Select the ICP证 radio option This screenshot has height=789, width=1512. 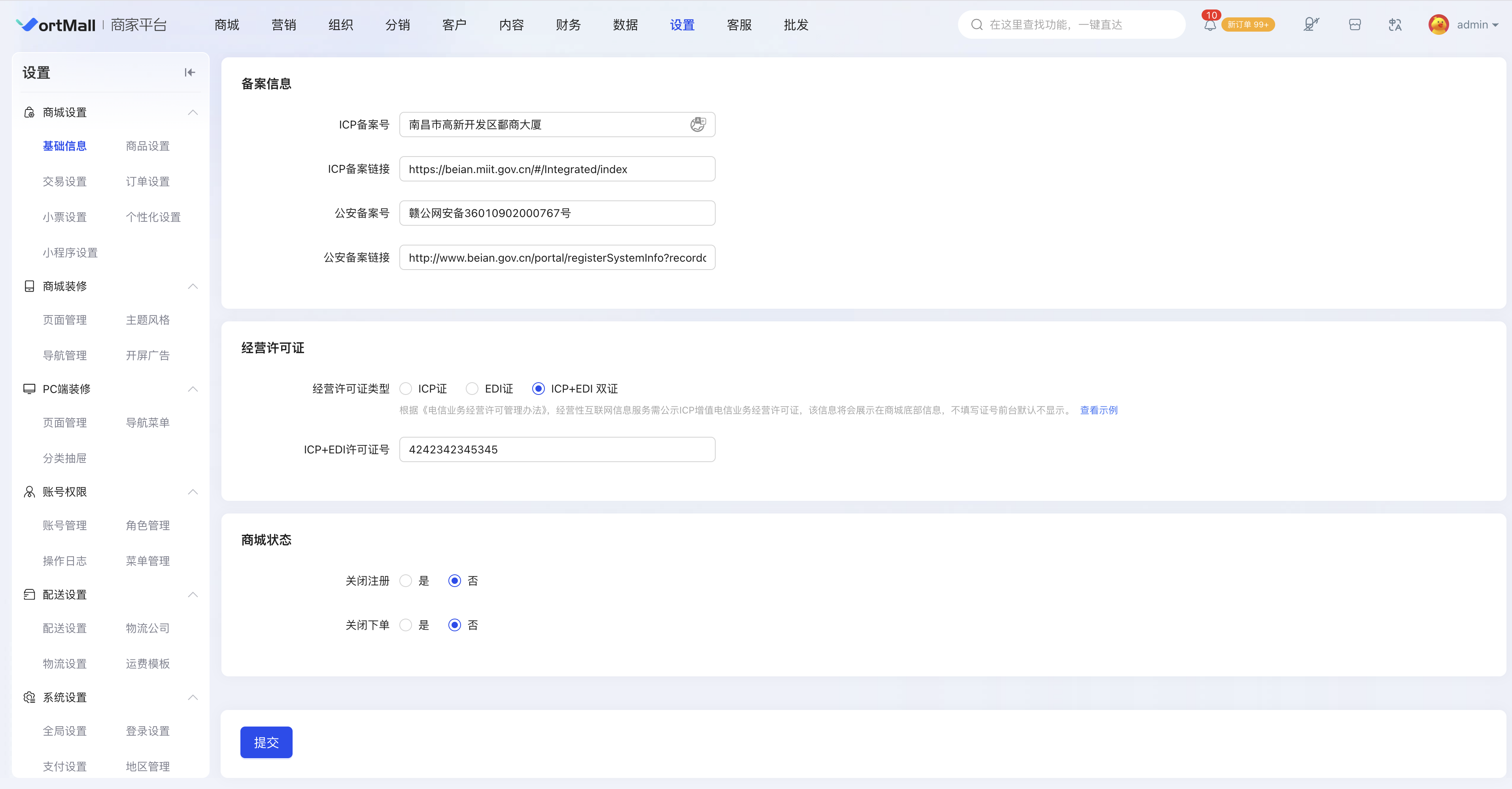[x=406, y=389]
